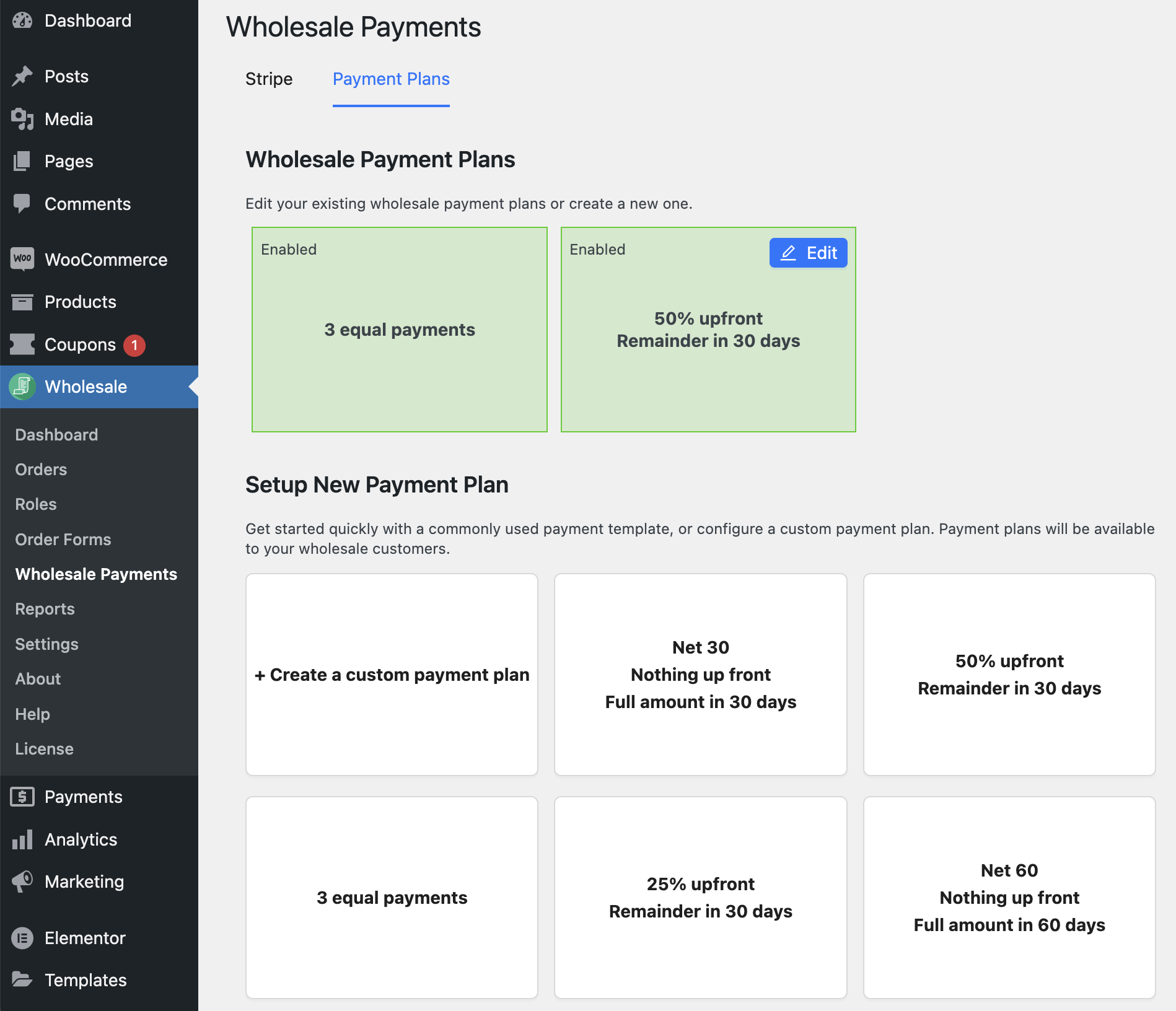1176x1011 pixels.
Task: Expand the Posts menu
Action: pos(66,76)
